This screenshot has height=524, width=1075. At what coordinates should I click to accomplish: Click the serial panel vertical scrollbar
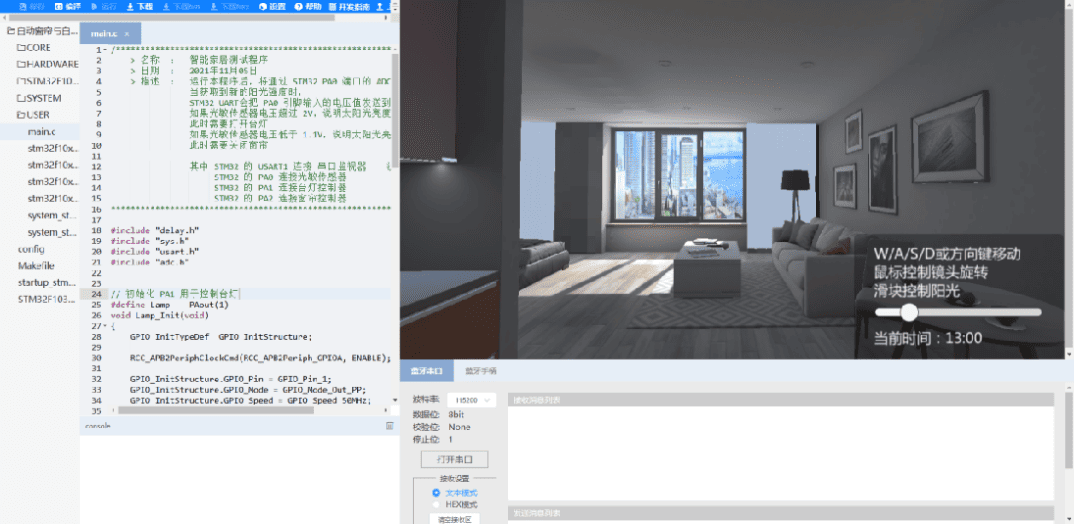pos(1070,430)
